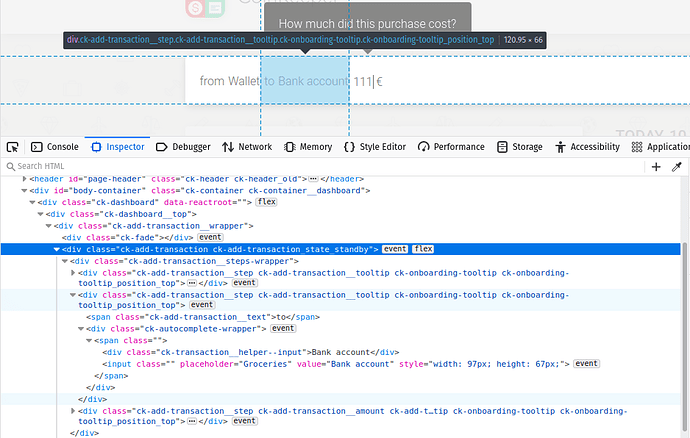This screenshot has height=438, width=690.
Task: Open the Console tab
Action: pyautogui.click(x=55, y=147)
